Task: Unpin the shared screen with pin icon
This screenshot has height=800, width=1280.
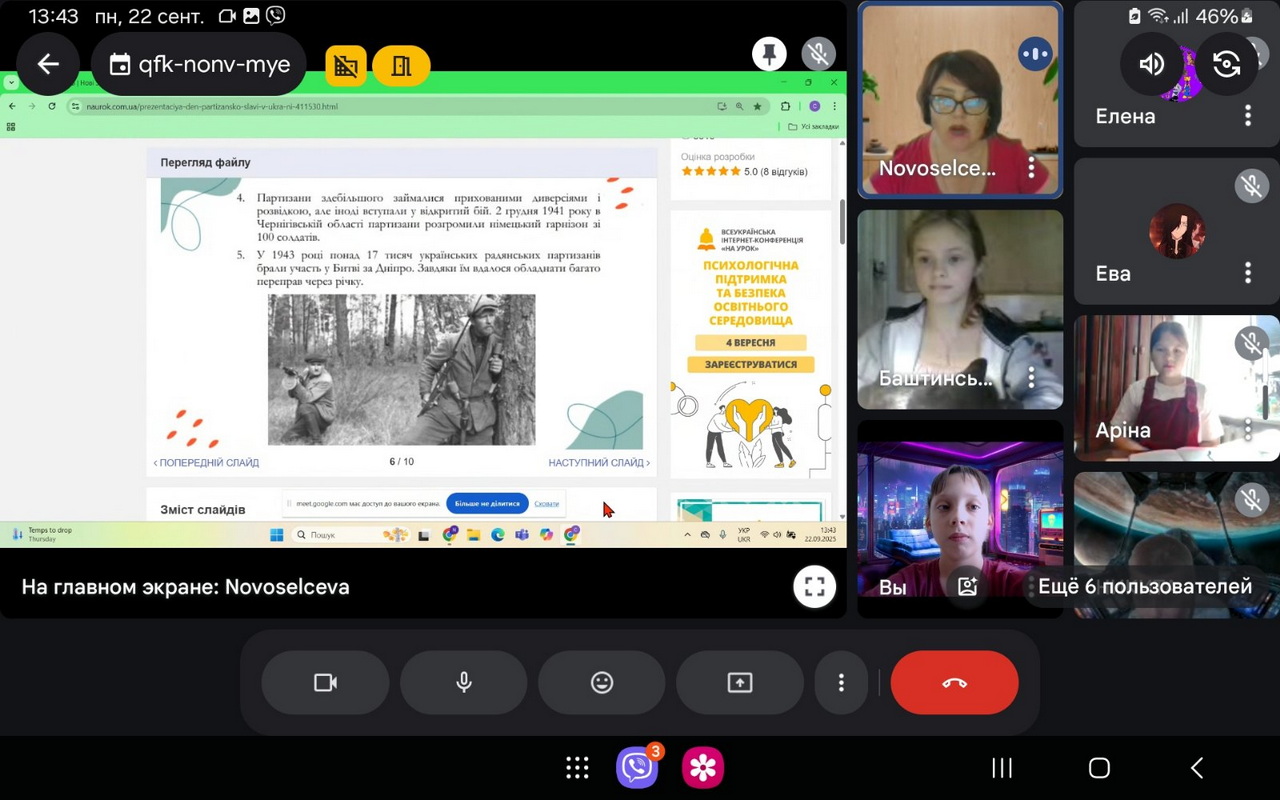Action: point(769,54)
